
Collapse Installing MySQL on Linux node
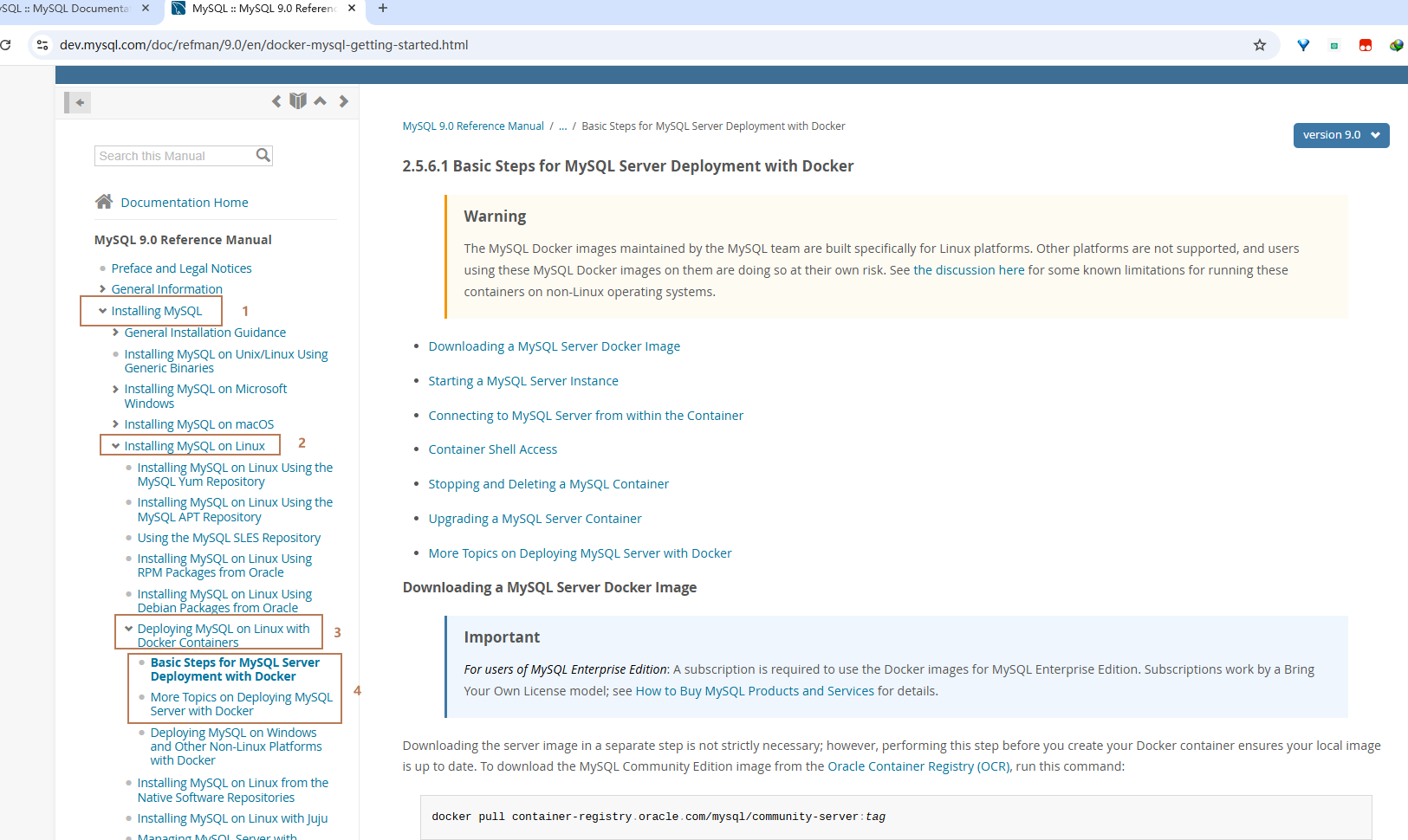(x=115, y=446)
